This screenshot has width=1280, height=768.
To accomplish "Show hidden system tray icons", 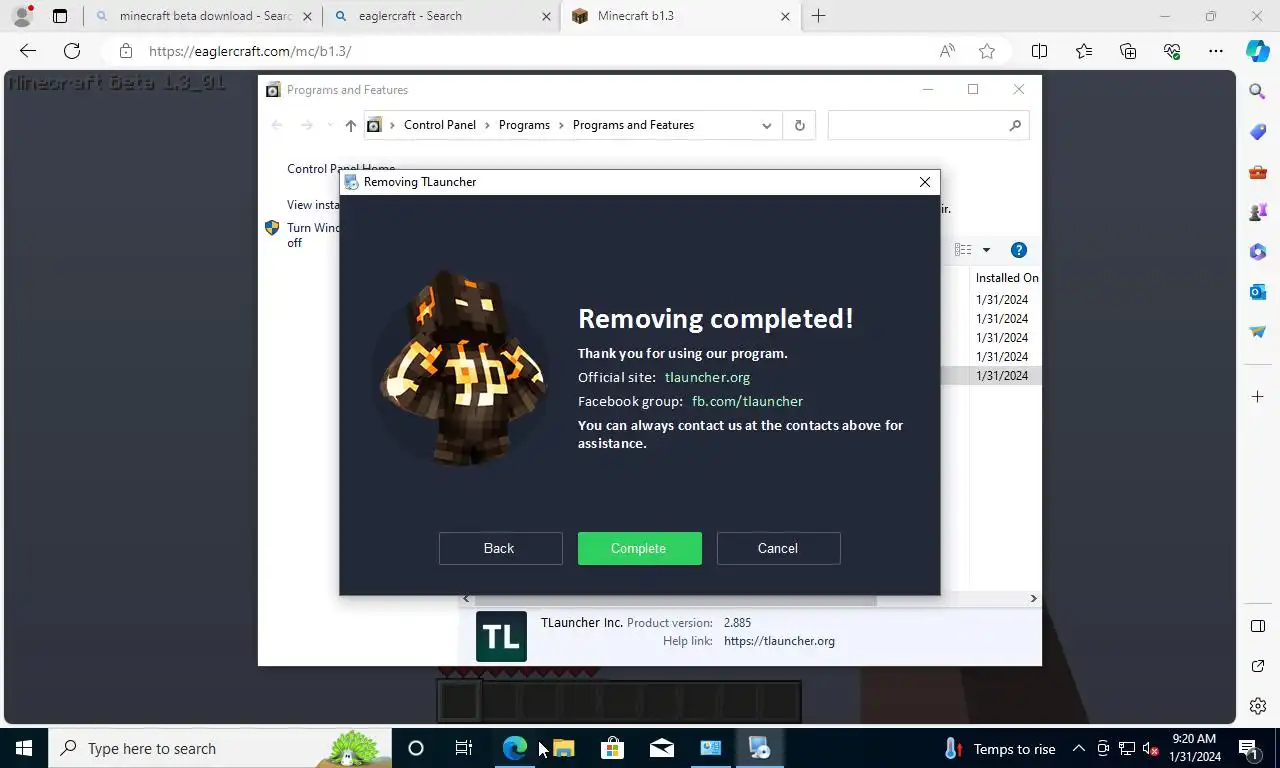I will pos(1078,748).
